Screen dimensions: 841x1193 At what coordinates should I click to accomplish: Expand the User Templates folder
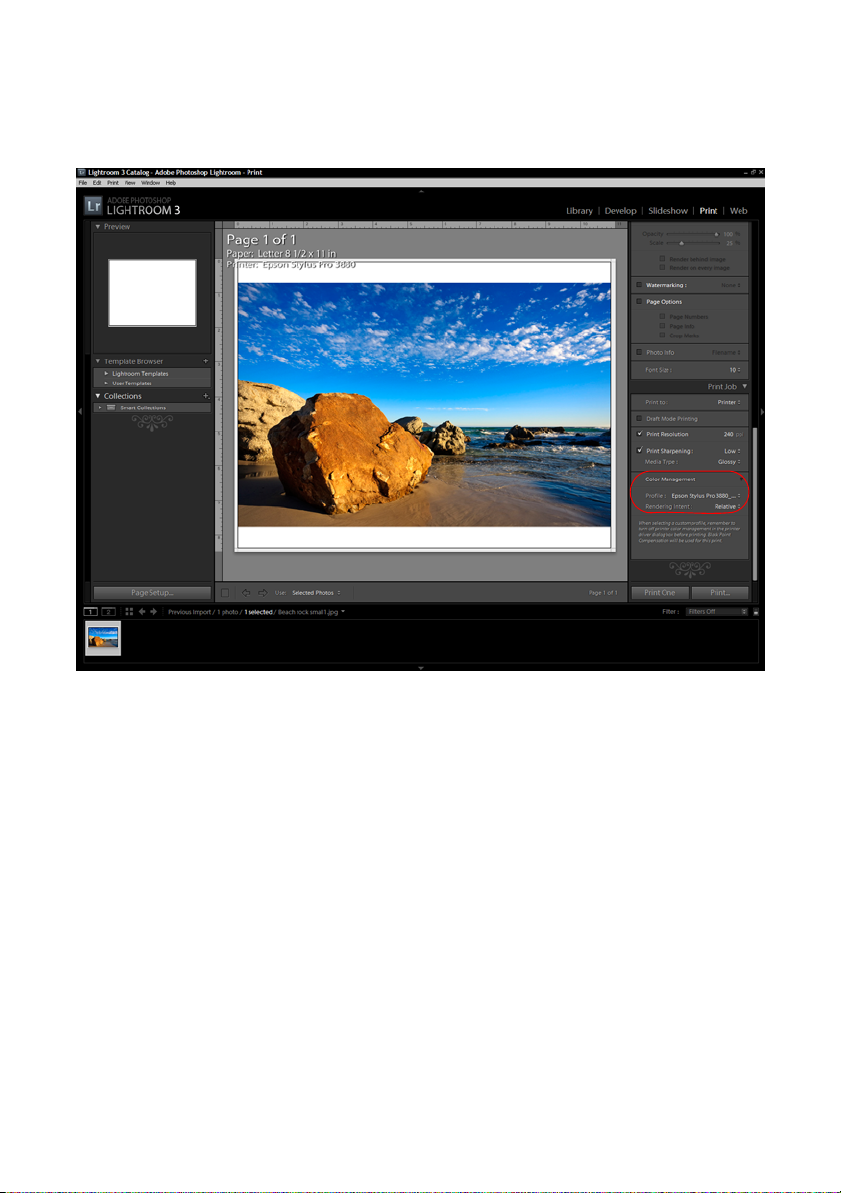point(106,383)
